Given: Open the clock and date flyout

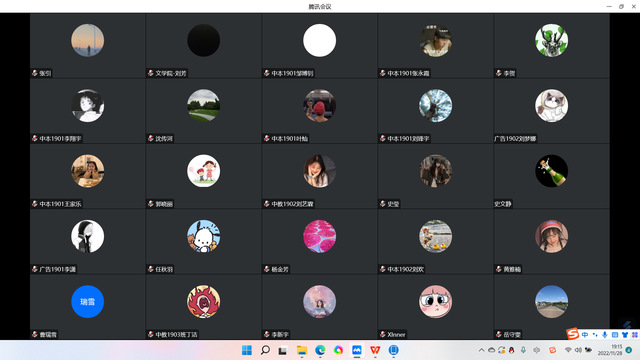Looking at the screenshot, I should click(611, 350).
